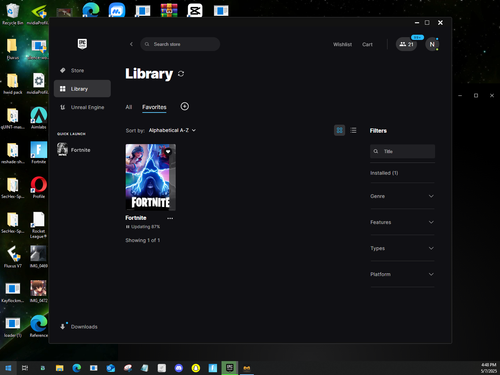Viewport: 500px width, 375px height.
Task: Open Discord from the taskbar
Action: click(179, 368)
